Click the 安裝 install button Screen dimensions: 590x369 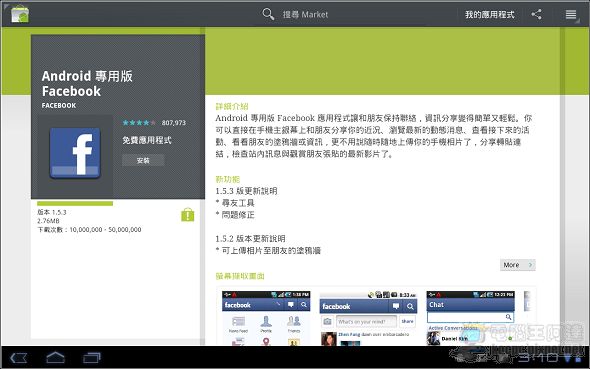143,161
